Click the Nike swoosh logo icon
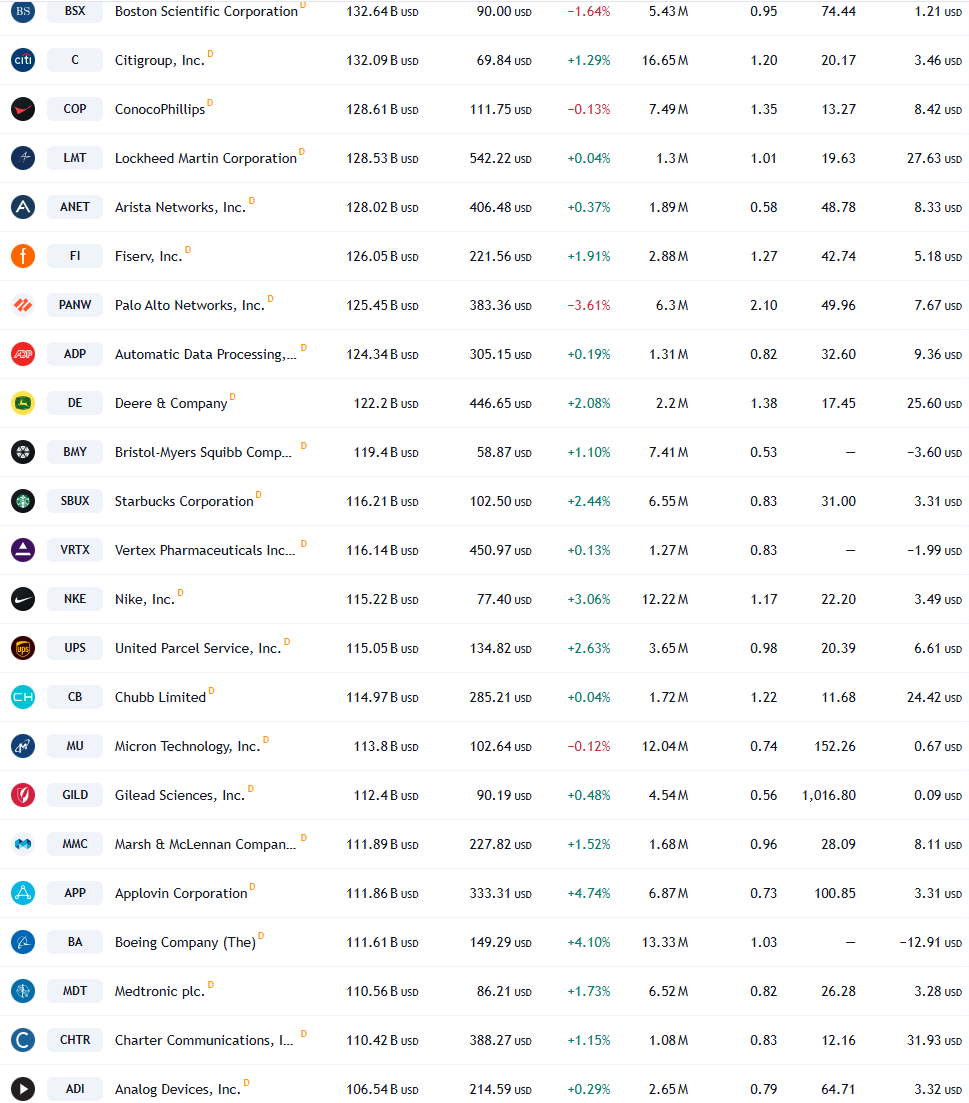Viewport: 969px width, 1103px height. point(23,599)
